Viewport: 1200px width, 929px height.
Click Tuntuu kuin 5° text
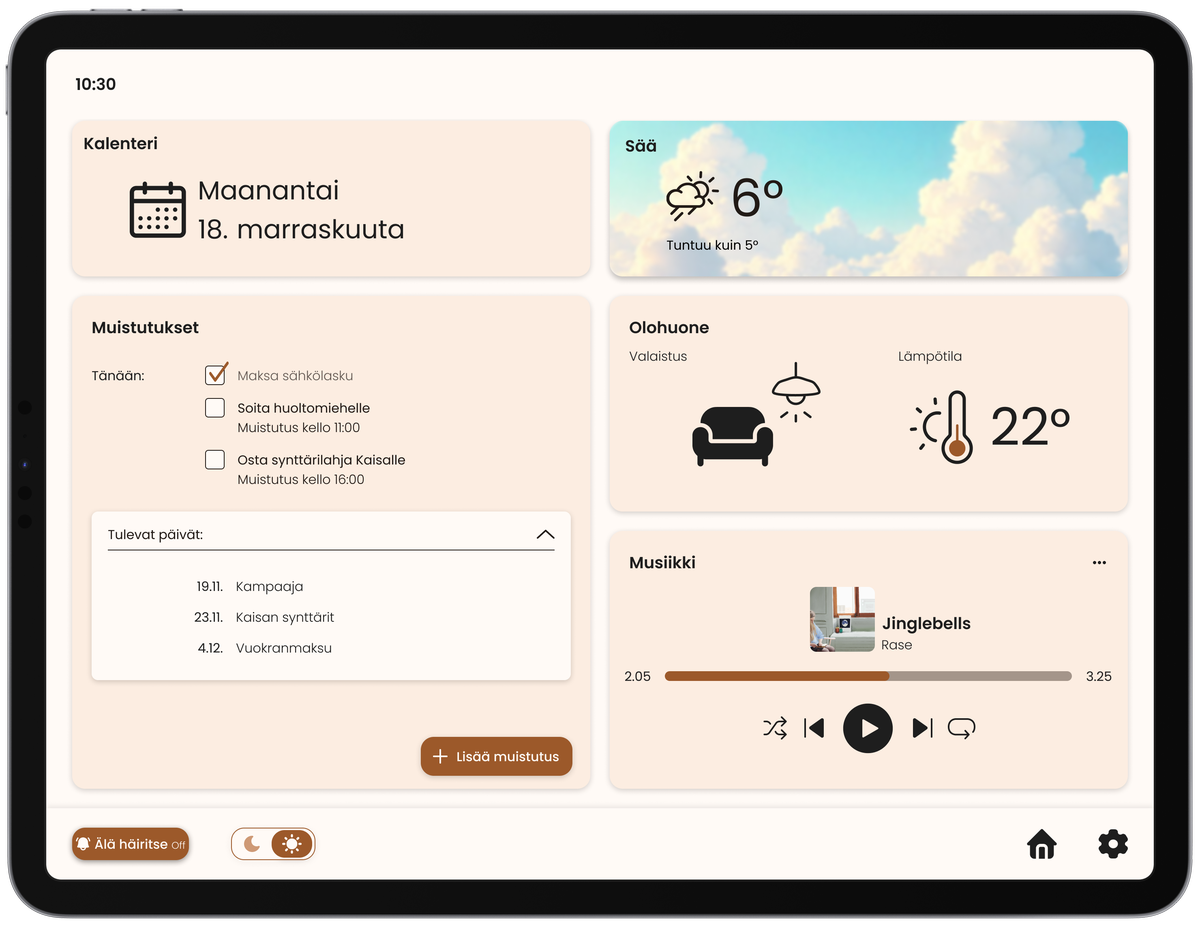pyautogui.click(x=712, y=245)
